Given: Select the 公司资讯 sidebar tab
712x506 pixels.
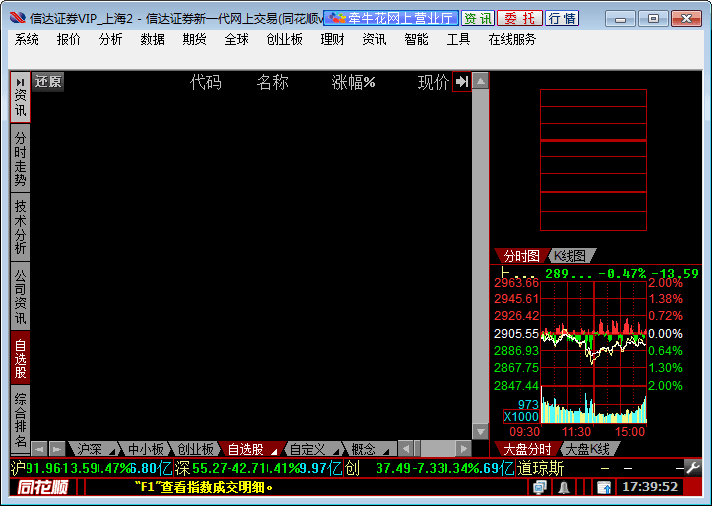Looking at the screenshot, I should click(20, 296).
